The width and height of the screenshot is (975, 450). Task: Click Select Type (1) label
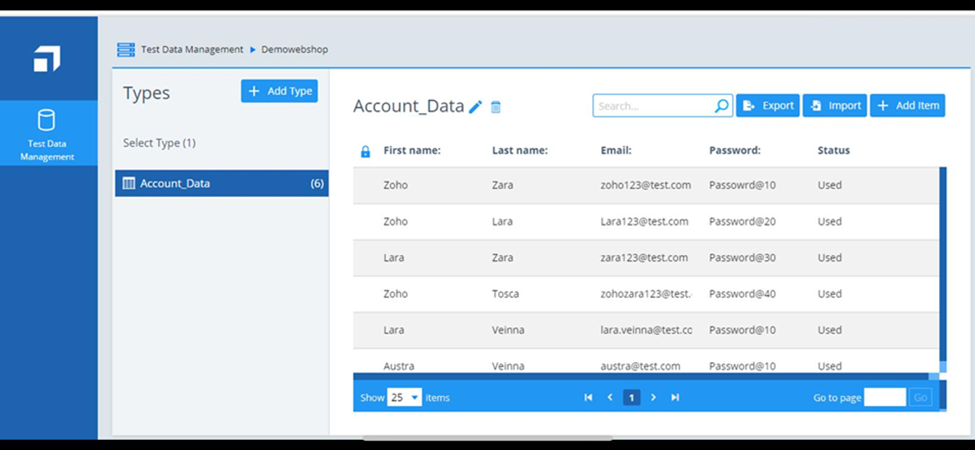159,143
